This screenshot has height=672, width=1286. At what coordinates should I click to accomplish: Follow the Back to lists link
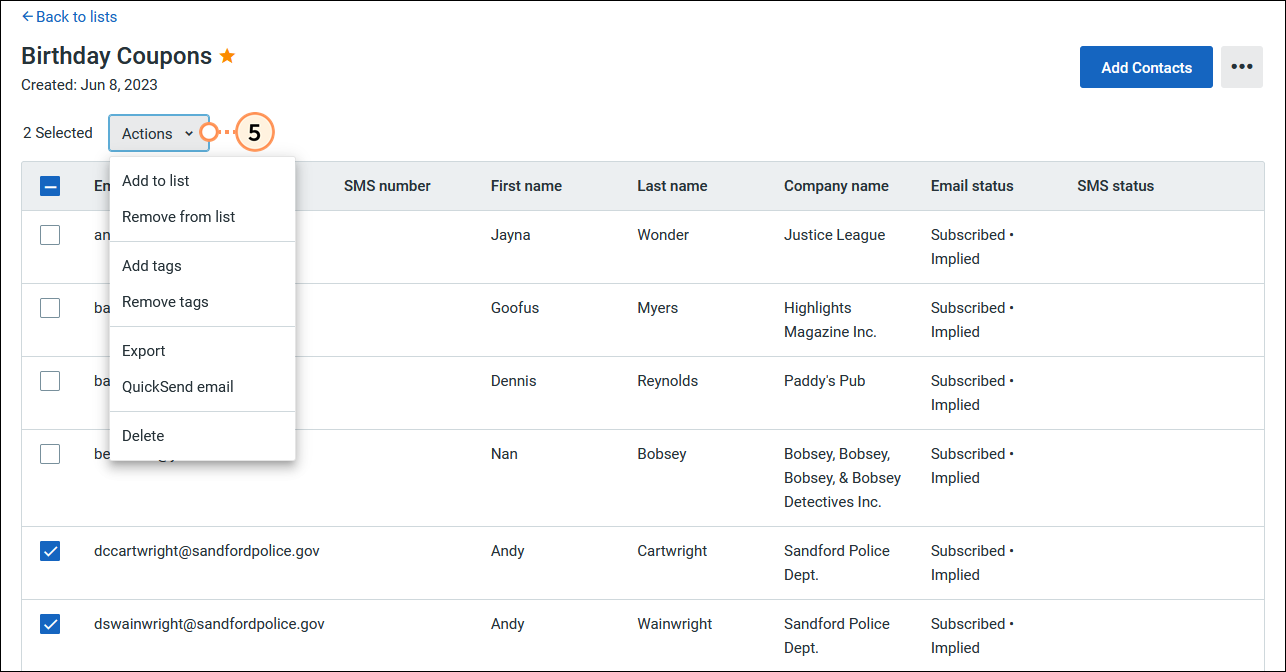click(69, 16)
